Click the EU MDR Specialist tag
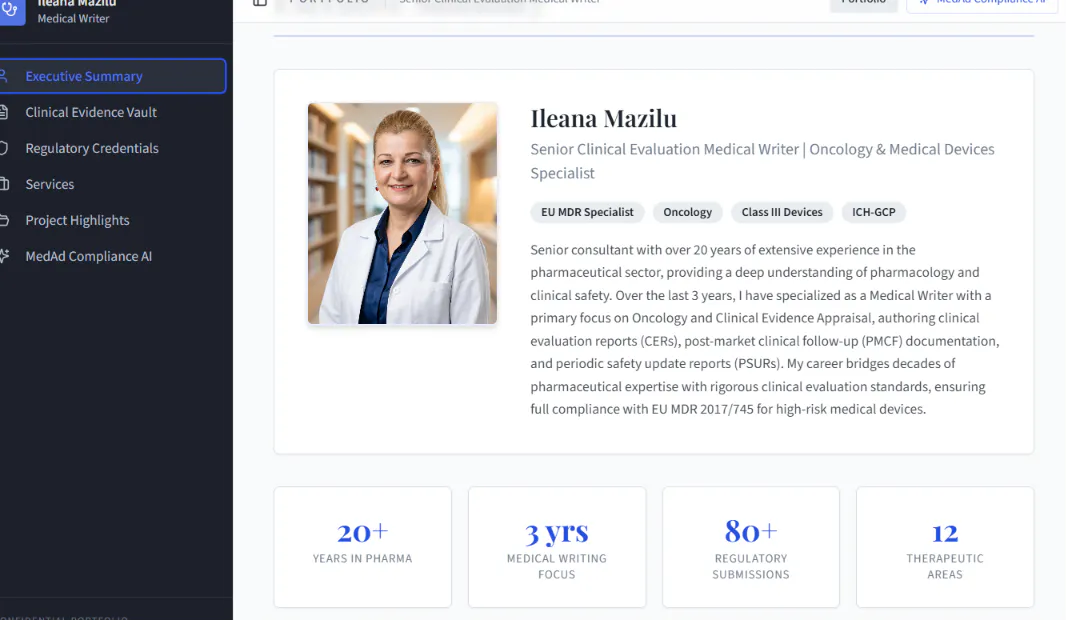 [587, 212]
